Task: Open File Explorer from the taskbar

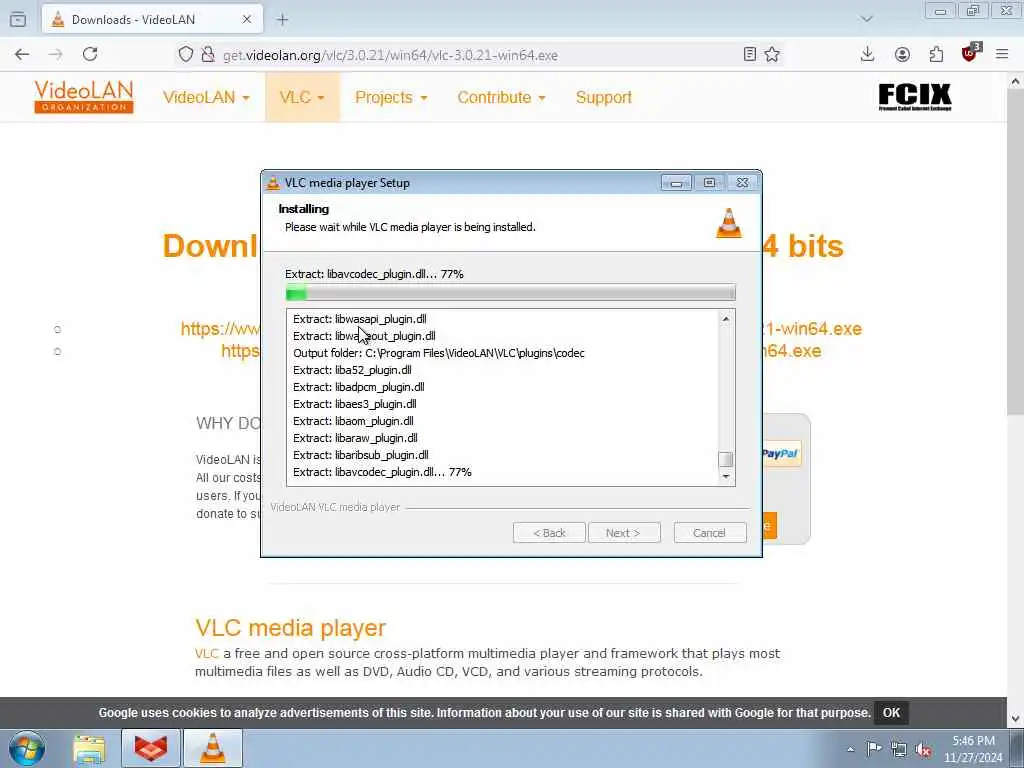Action: (89, 748)
